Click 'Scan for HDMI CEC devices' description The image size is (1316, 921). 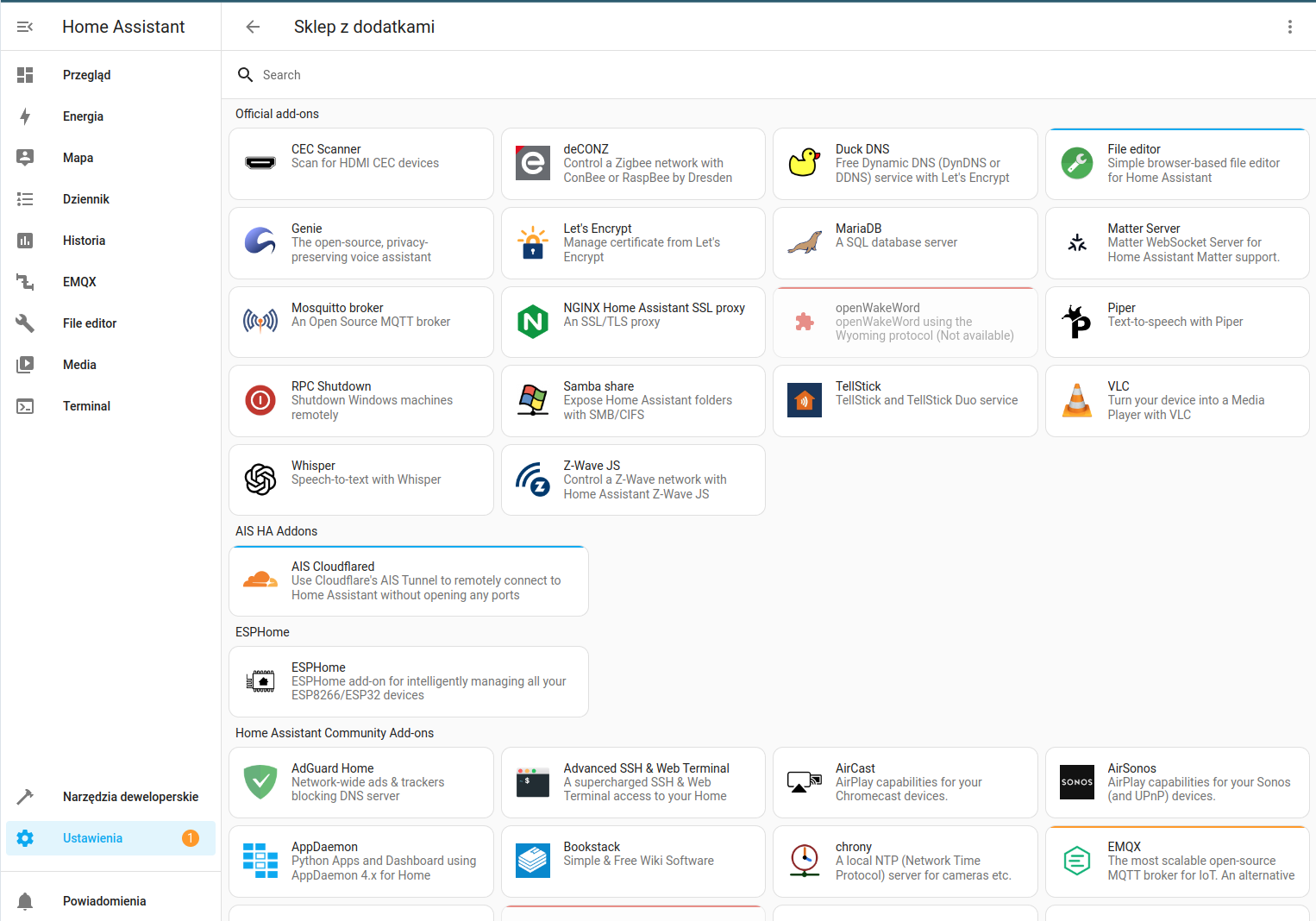(365, 163)
